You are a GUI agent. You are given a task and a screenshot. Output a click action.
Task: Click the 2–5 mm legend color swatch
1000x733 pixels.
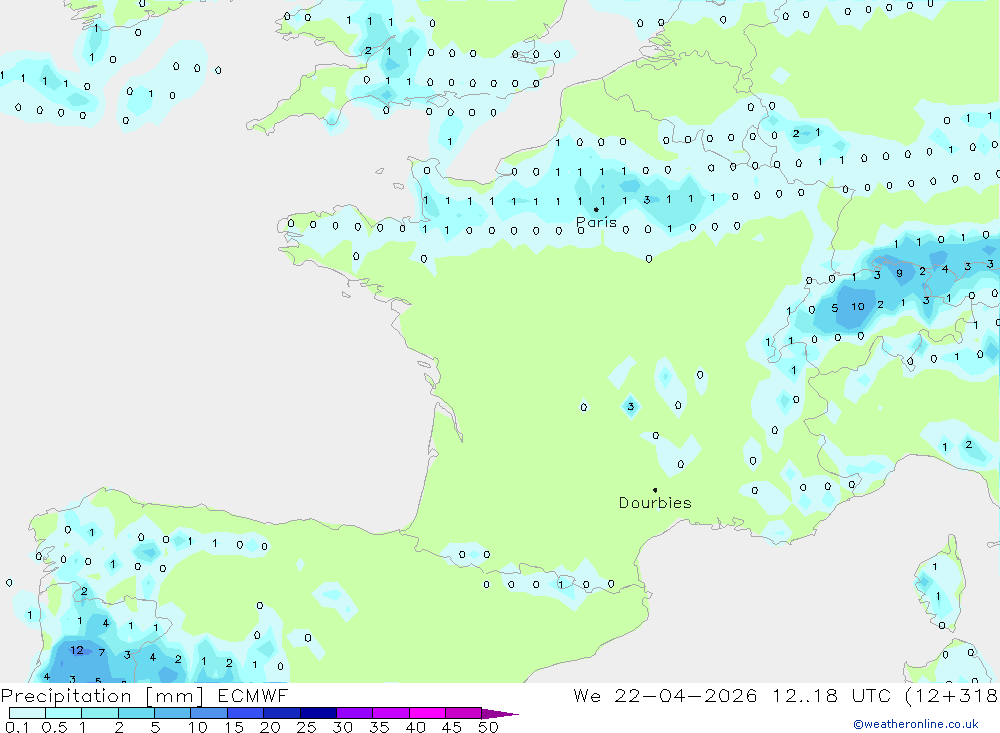tap(136, 713)
